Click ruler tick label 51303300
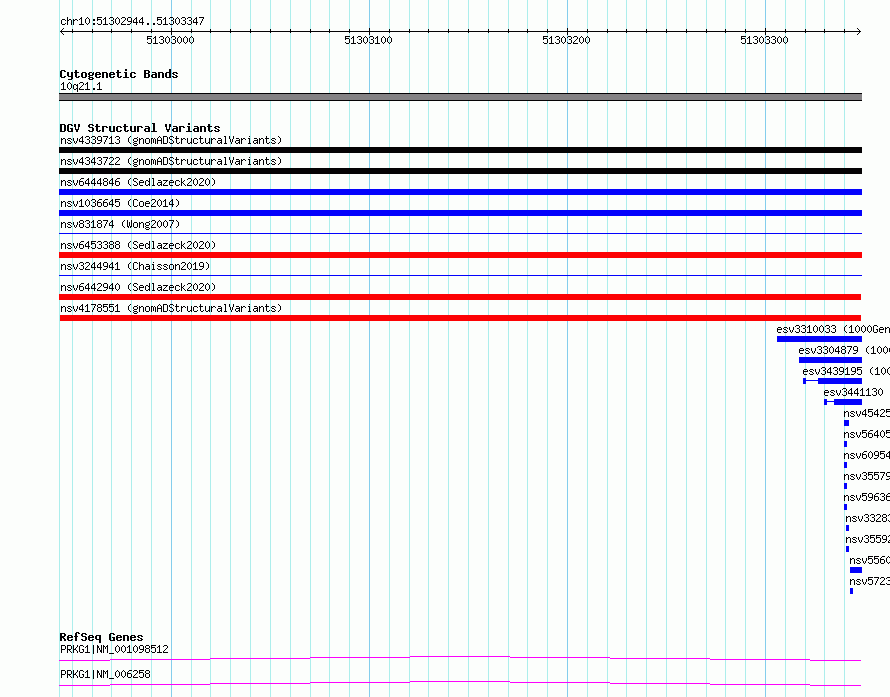 [x=764, y=40]
